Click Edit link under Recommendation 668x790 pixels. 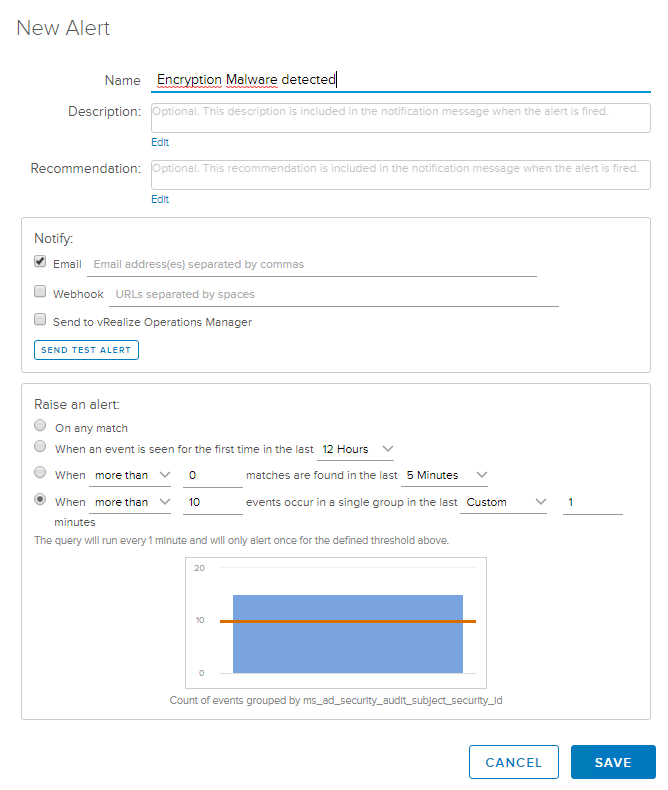click(160, 200)
